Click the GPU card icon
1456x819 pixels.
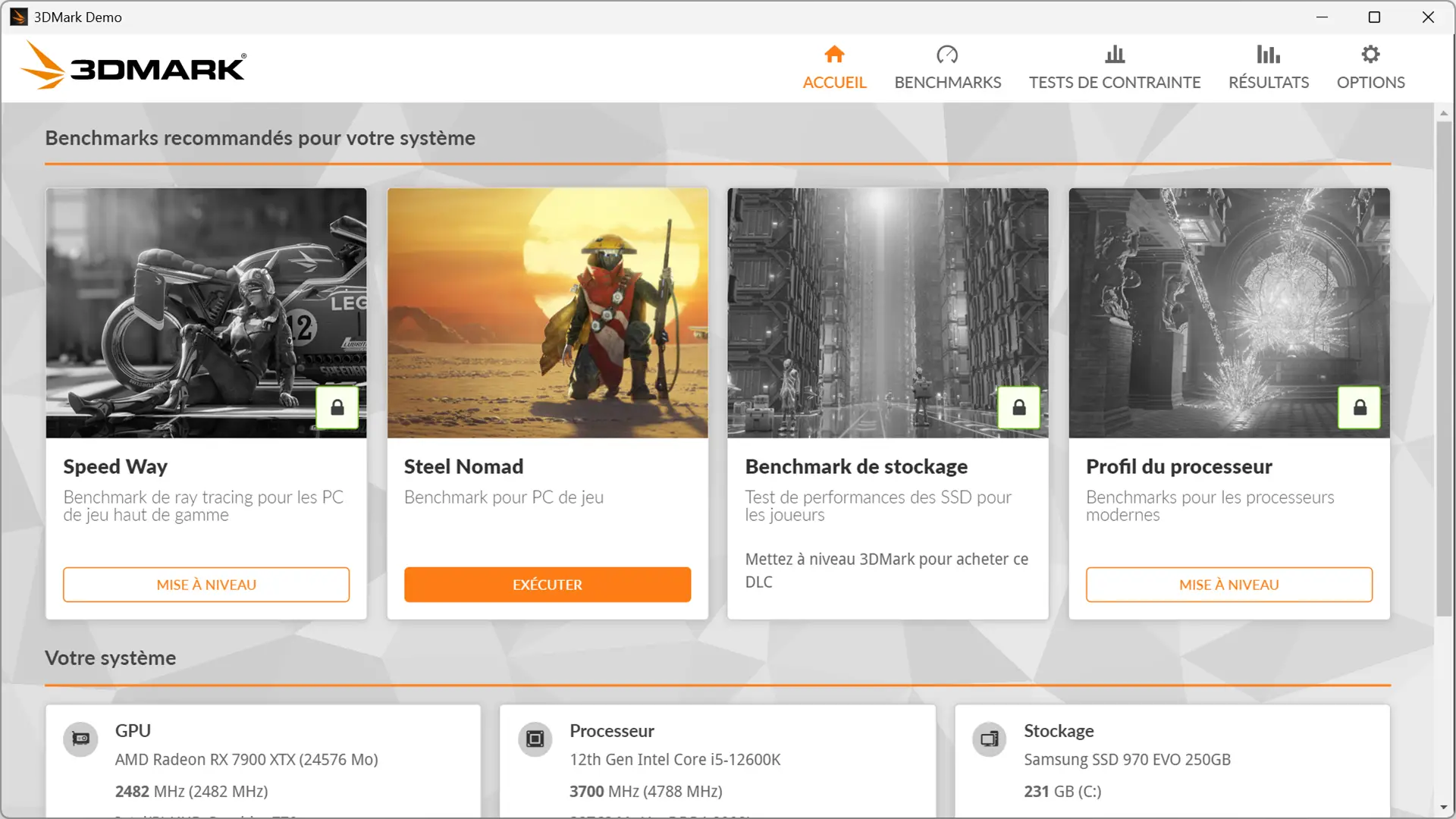coord(80,739)
